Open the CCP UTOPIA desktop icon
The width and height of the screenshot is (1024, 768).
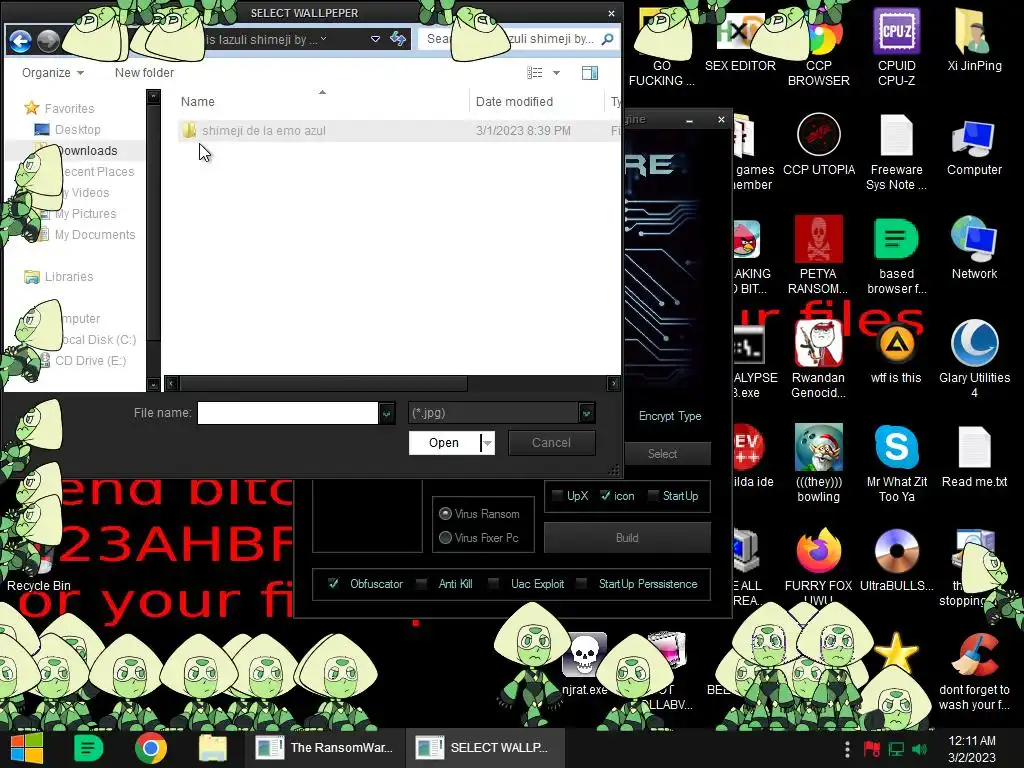coord(818,144)
